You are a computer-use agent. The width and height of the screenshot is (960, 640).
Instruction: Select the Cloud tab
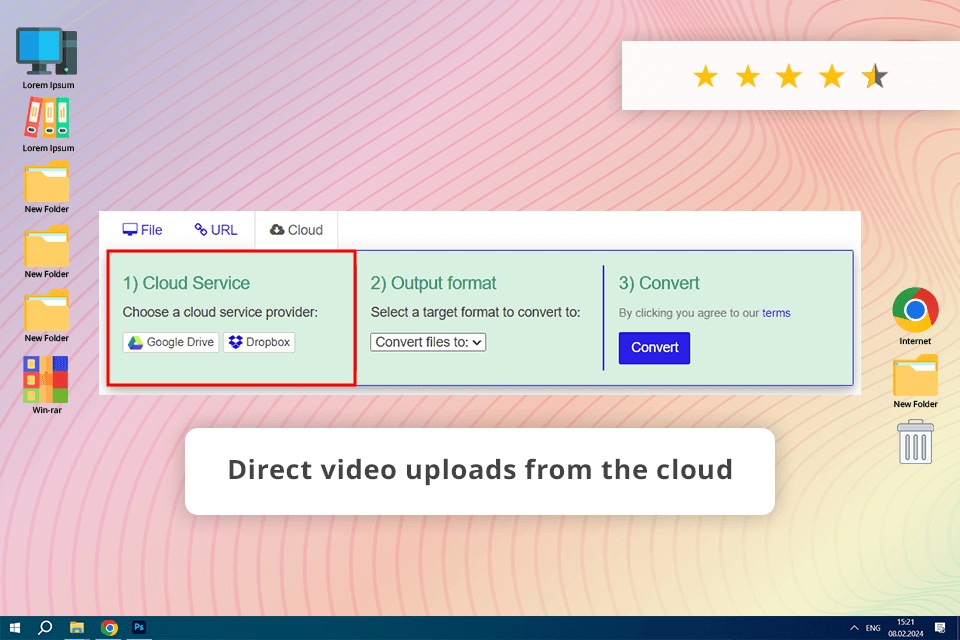296,230
